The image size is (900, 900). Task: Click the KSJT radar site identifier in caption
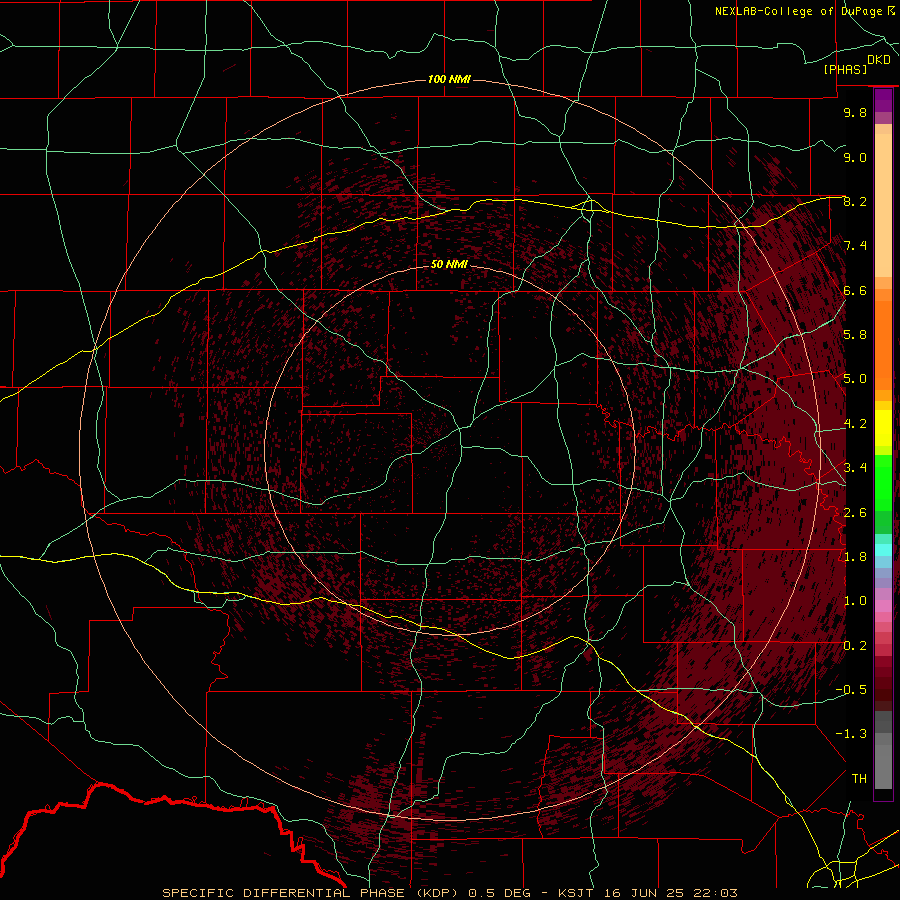tap(576, 893)
